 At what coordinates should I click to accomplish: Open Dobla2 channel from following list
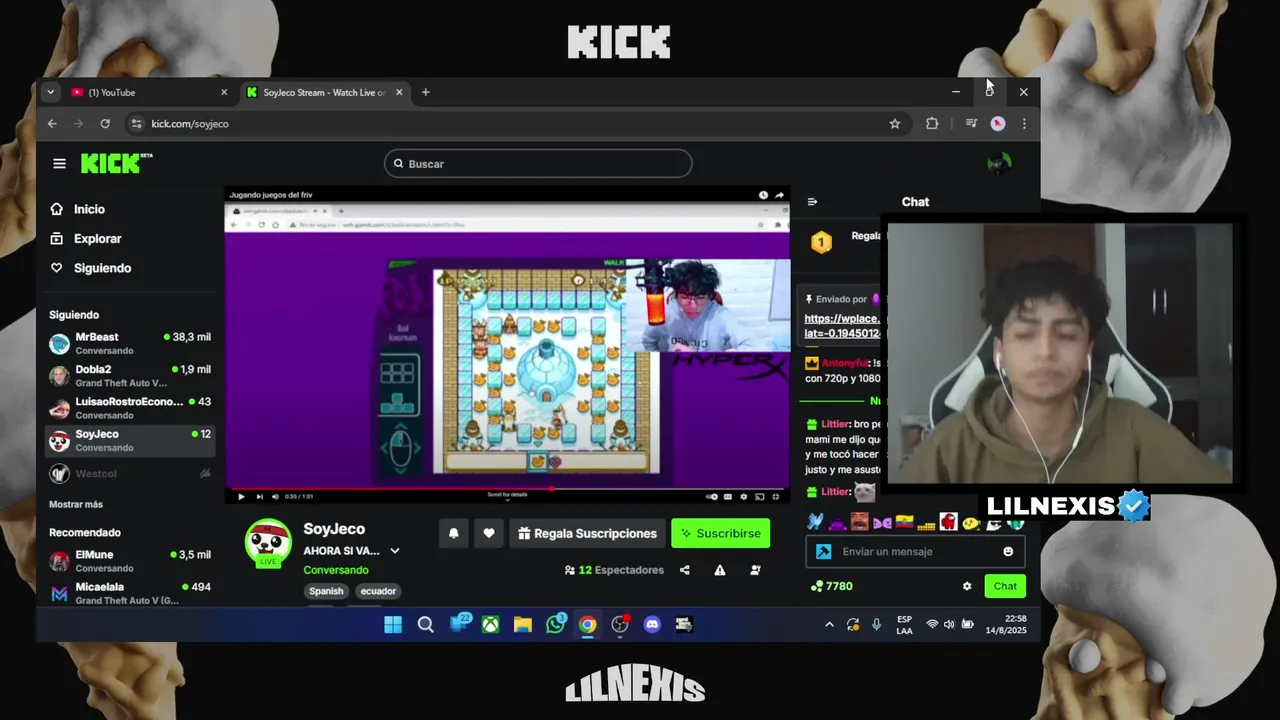pyautogui.click(x=130, y=375)
